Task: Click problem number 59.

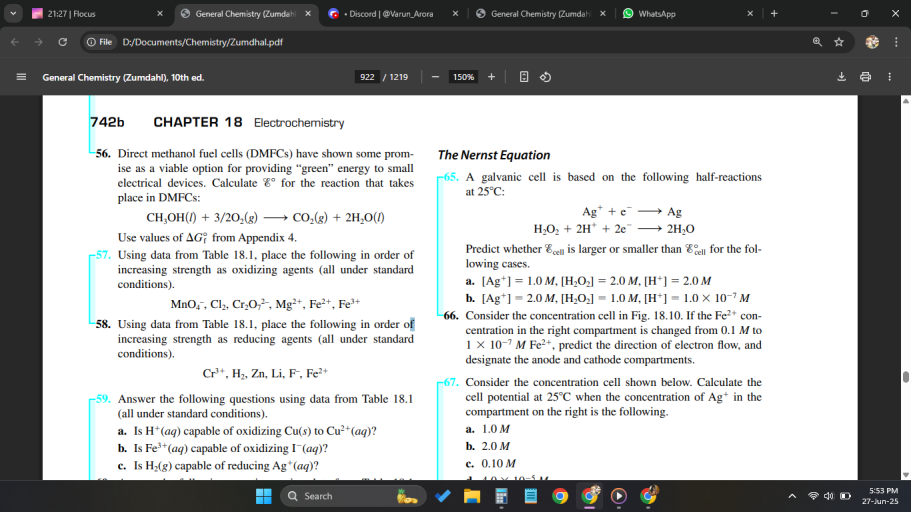Action: pyautogui.click(x=103, y=399)
